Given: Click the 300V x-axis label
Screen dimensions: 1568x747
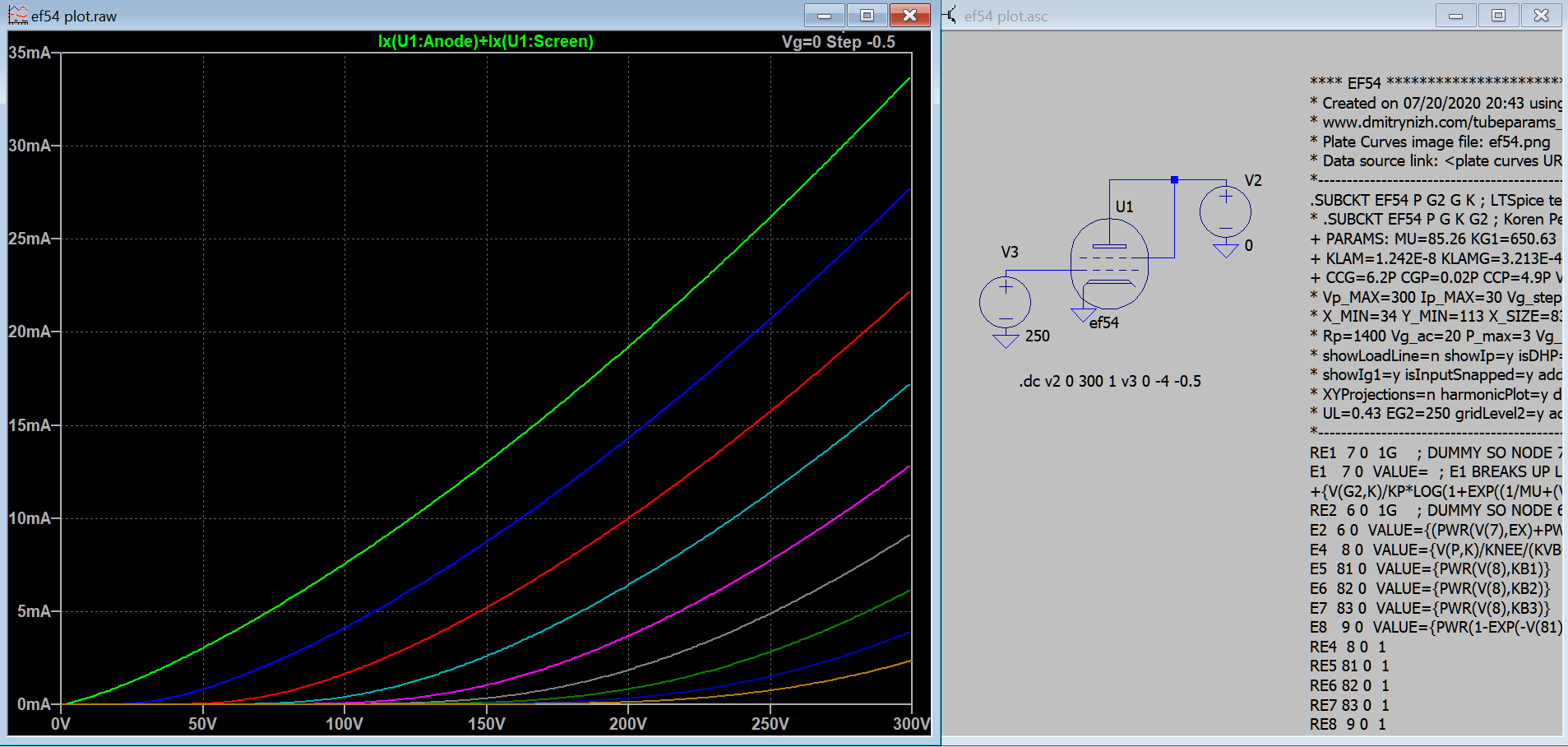Looking at the screenshot, I should coord(911,724).
